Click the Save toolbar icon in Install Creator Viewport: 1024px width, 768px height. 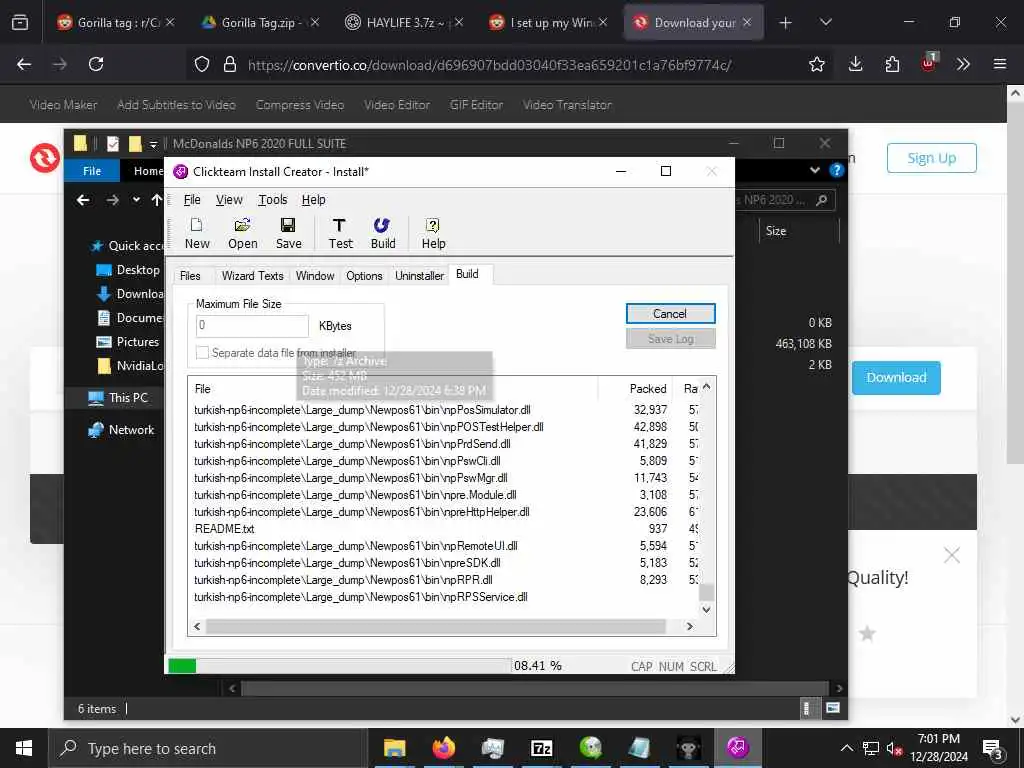click(288, 234)
